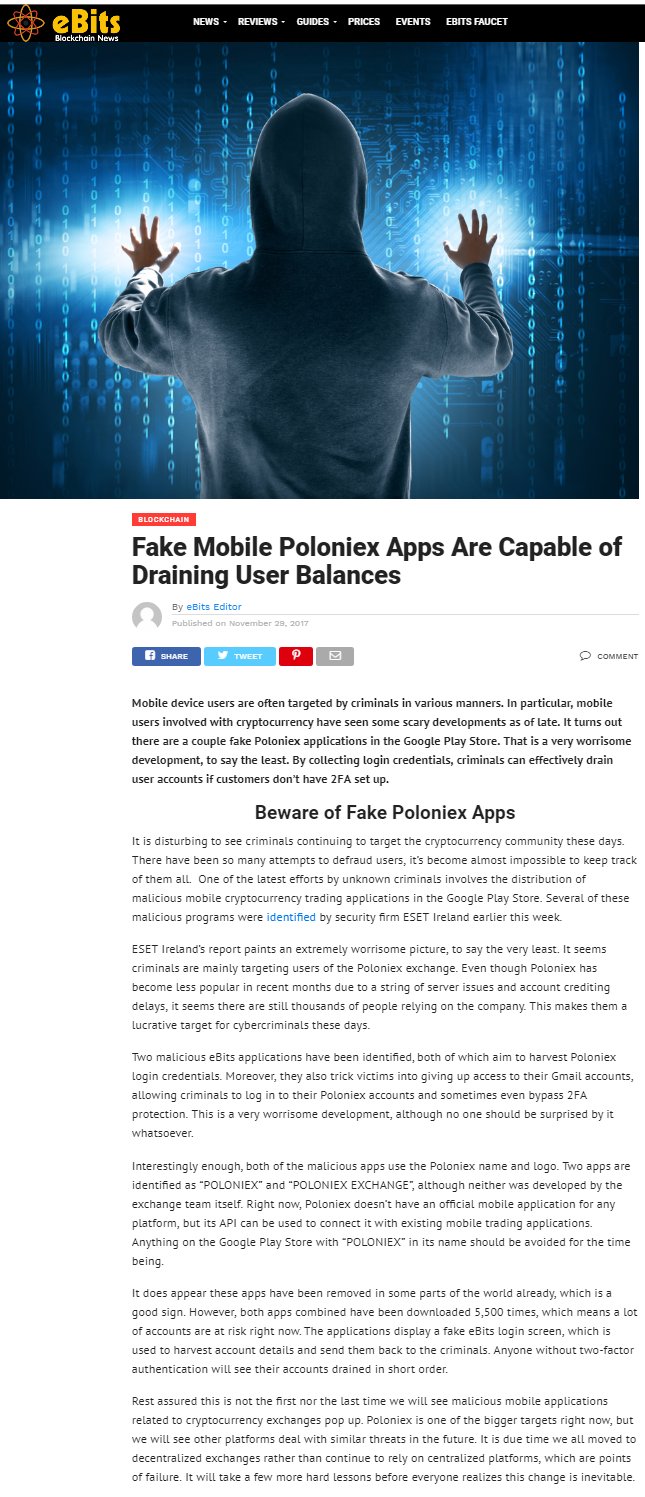Go to the Prices page
645x1497 pixels.
click(x=364, y=22)
